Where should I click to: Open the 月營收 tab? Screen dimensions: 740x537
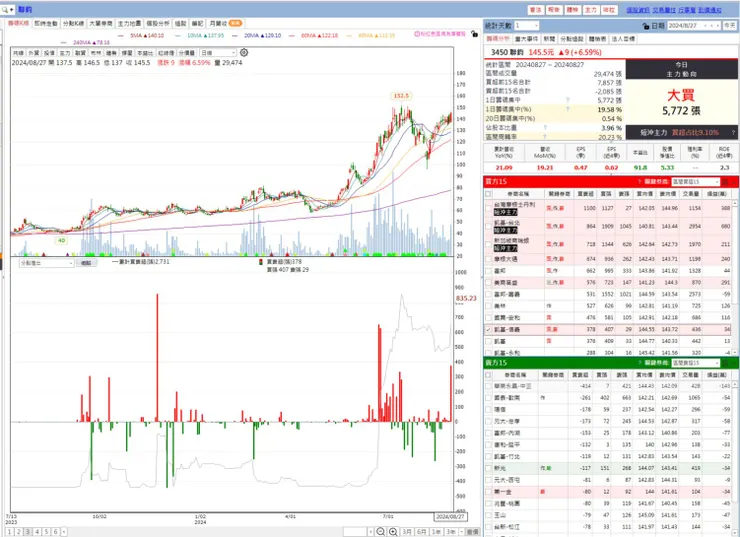(x=225, y=23)
